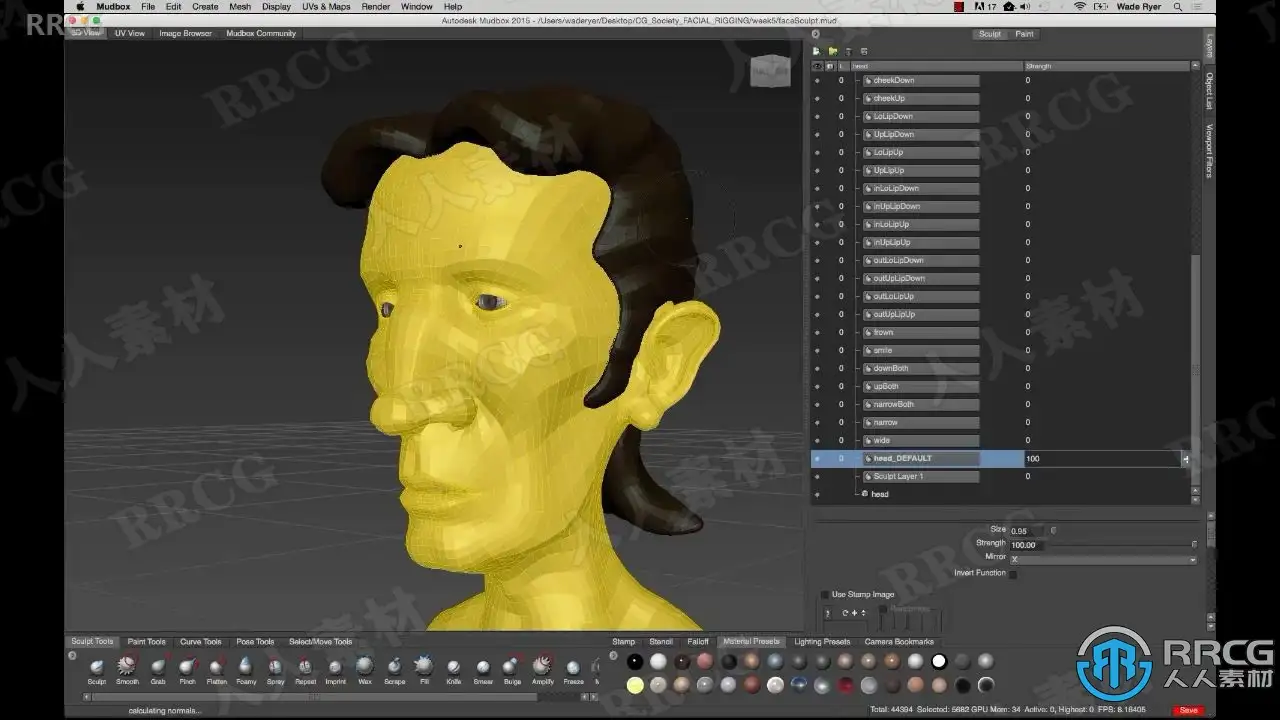Open the head_DEFAULT strength slider popup
1280x720 pixels.
[x=1186, y=459]
